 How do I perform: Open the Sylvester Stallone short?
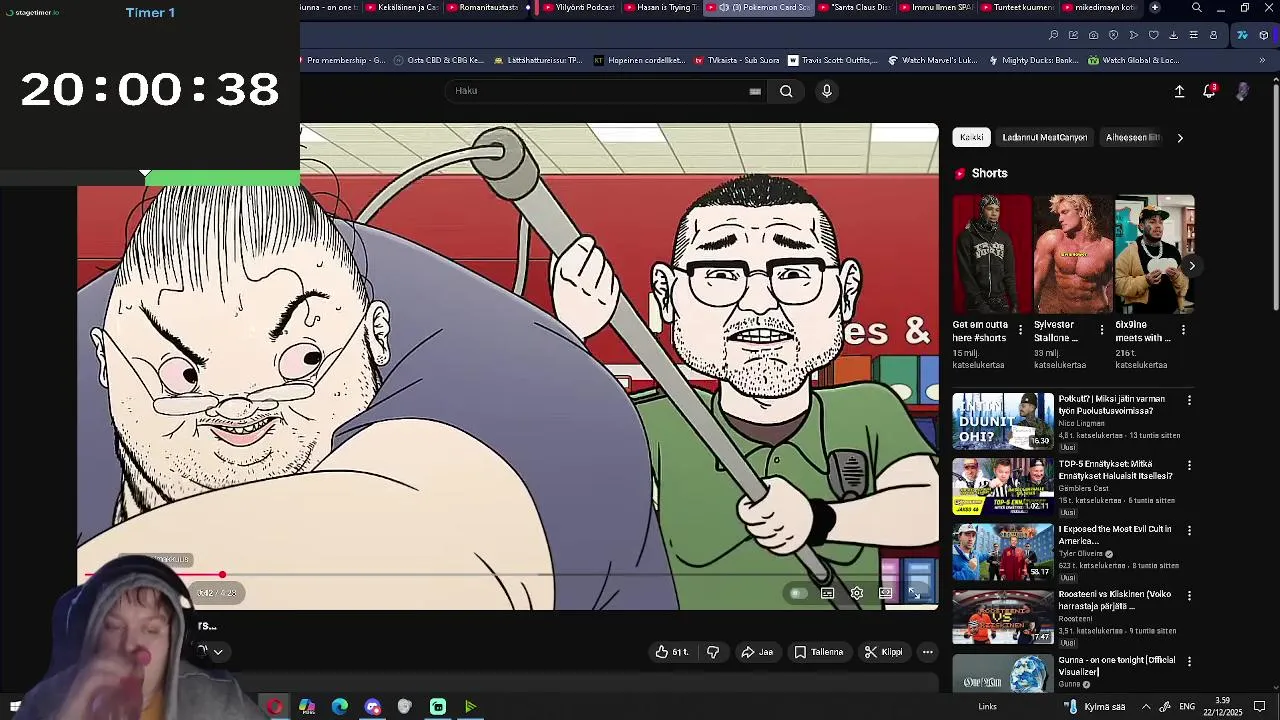[1073, 255]
